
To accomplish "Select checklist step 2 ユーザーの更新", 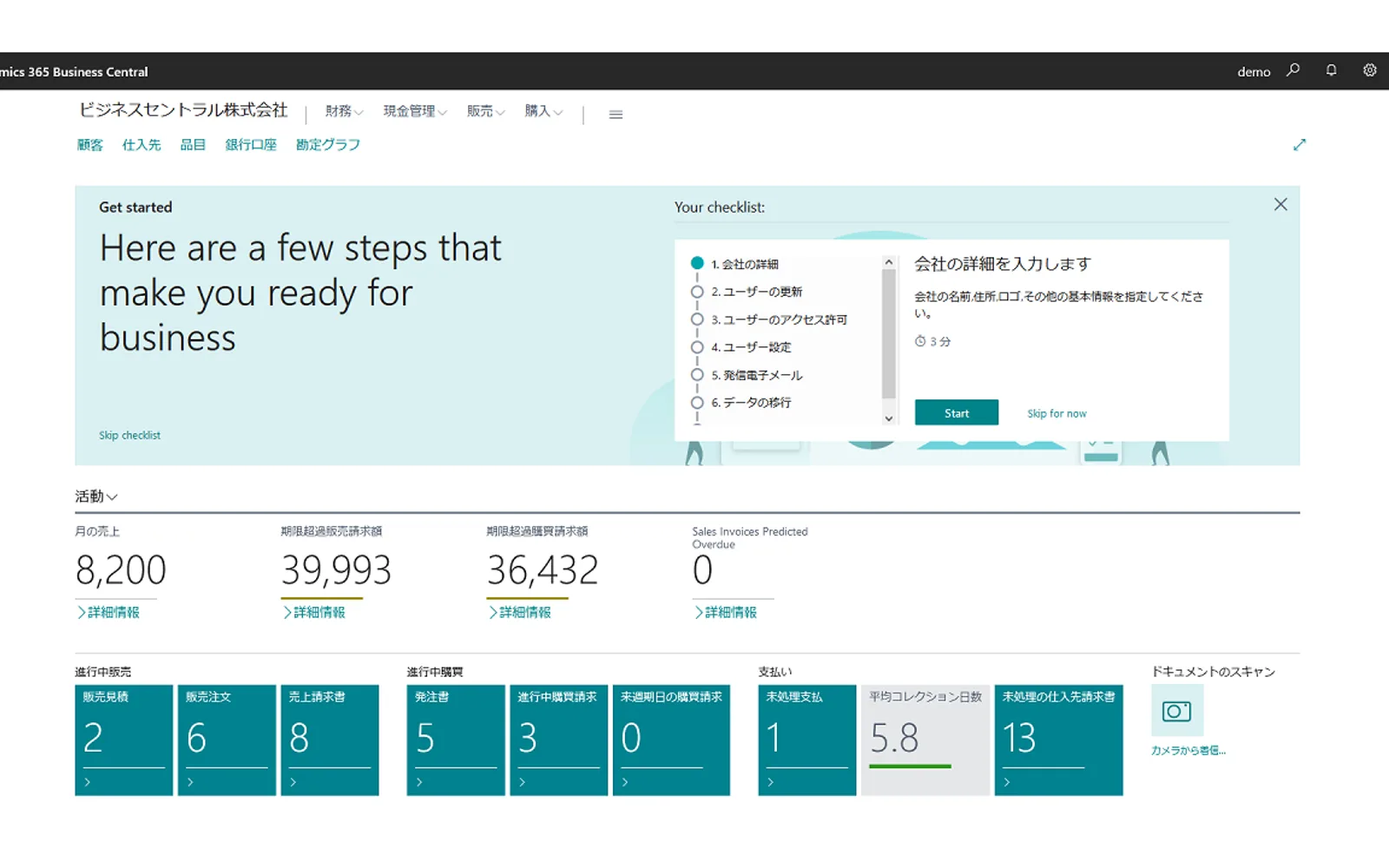I will tap(756, 292).
